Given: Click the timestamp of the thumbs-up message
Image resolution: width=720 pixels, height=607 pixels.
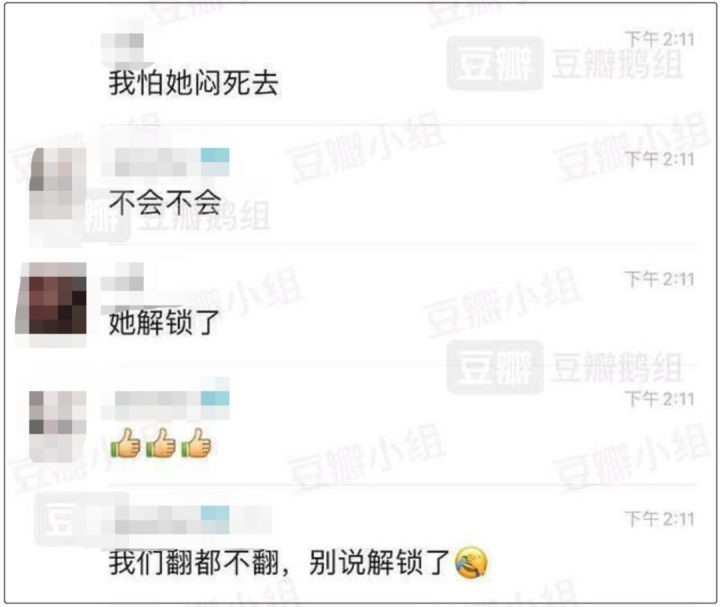Looking at the screenshot, I should coord(659,399).
